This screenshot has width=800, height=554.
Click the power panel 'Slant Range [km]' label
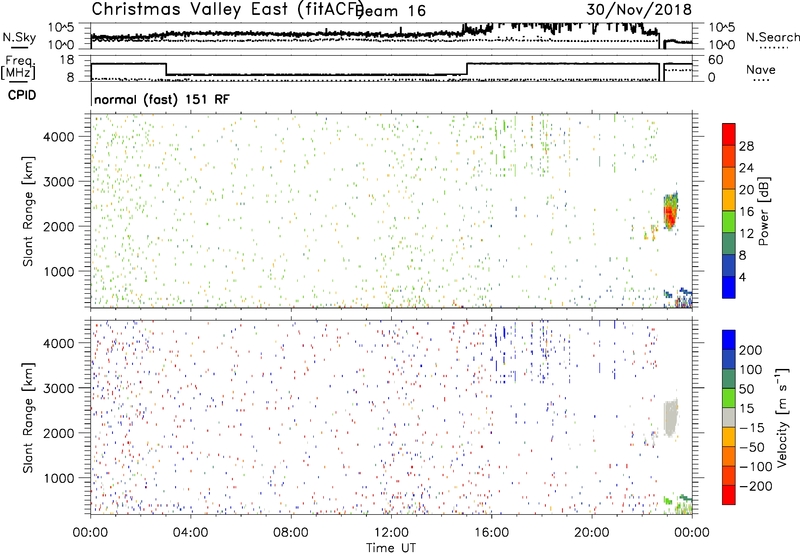pos(28,211)
